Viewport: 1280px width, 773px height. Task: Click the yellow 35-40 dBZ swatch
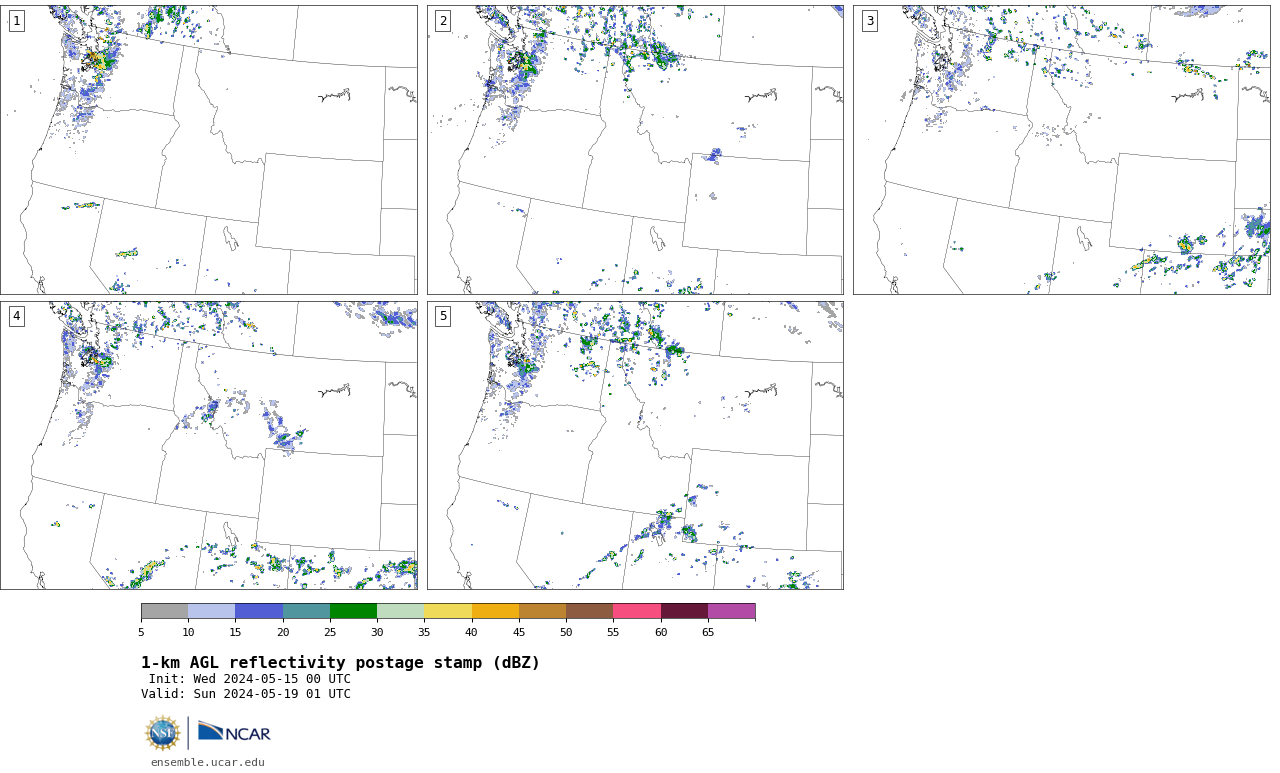point(448,611)
